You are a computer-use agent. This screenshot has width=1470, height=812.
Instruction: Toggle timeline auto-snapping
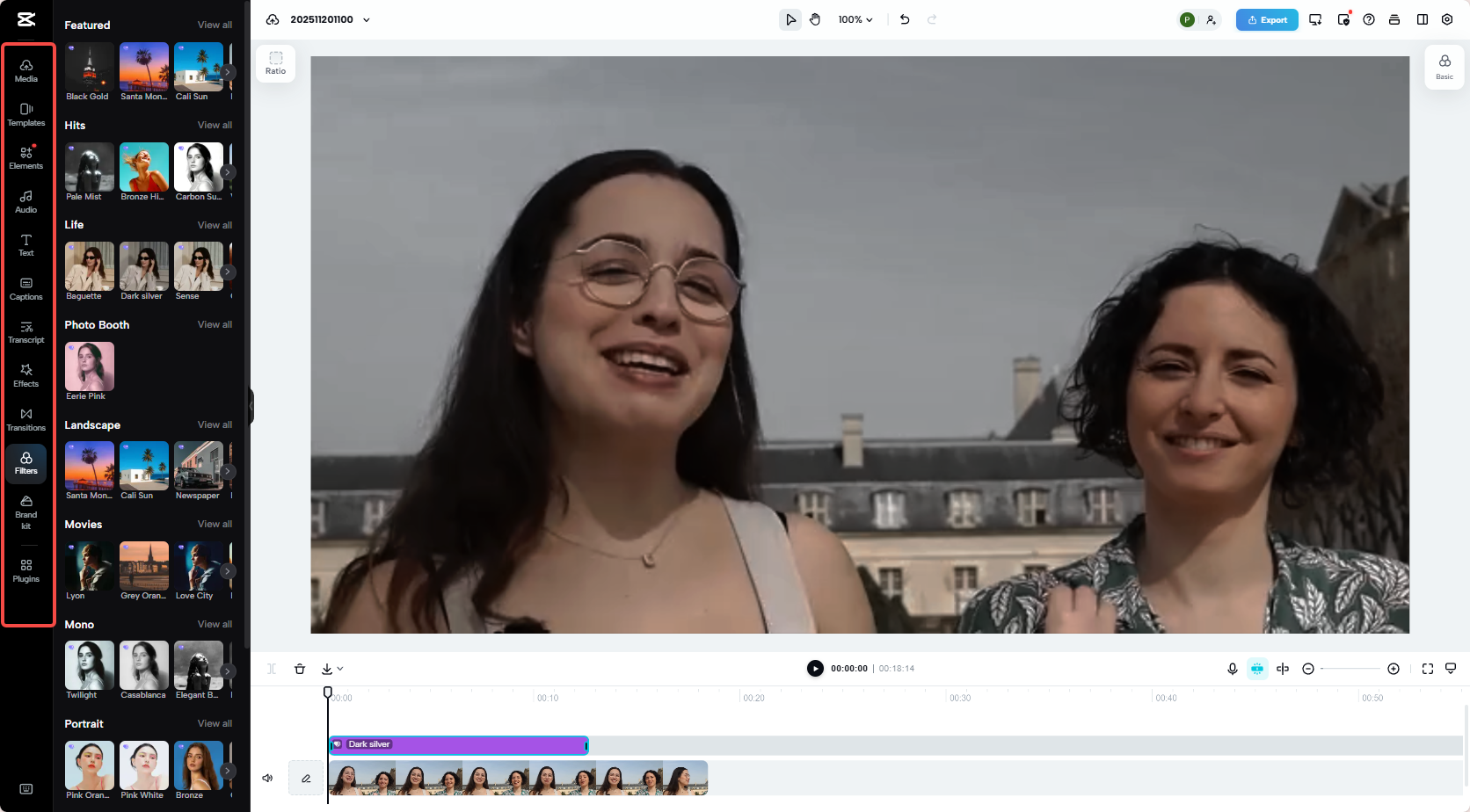(1257, 668)
